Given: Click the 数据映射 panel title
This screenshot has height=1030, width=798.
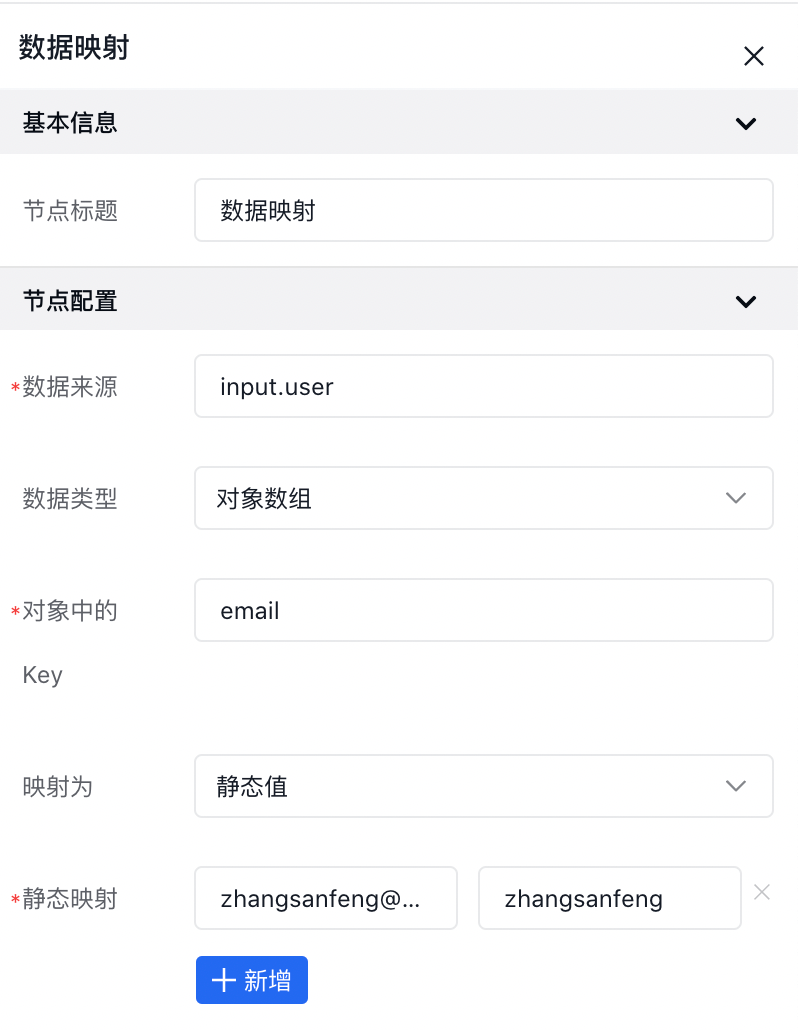Looking at the screenshot, I should coord(74,48).
